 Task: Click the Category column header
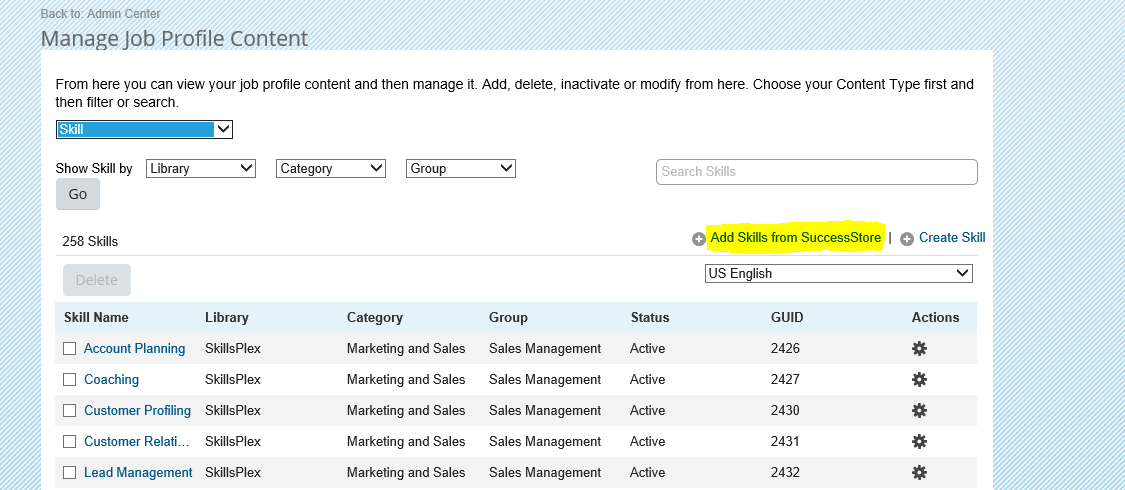click(375, 317)
